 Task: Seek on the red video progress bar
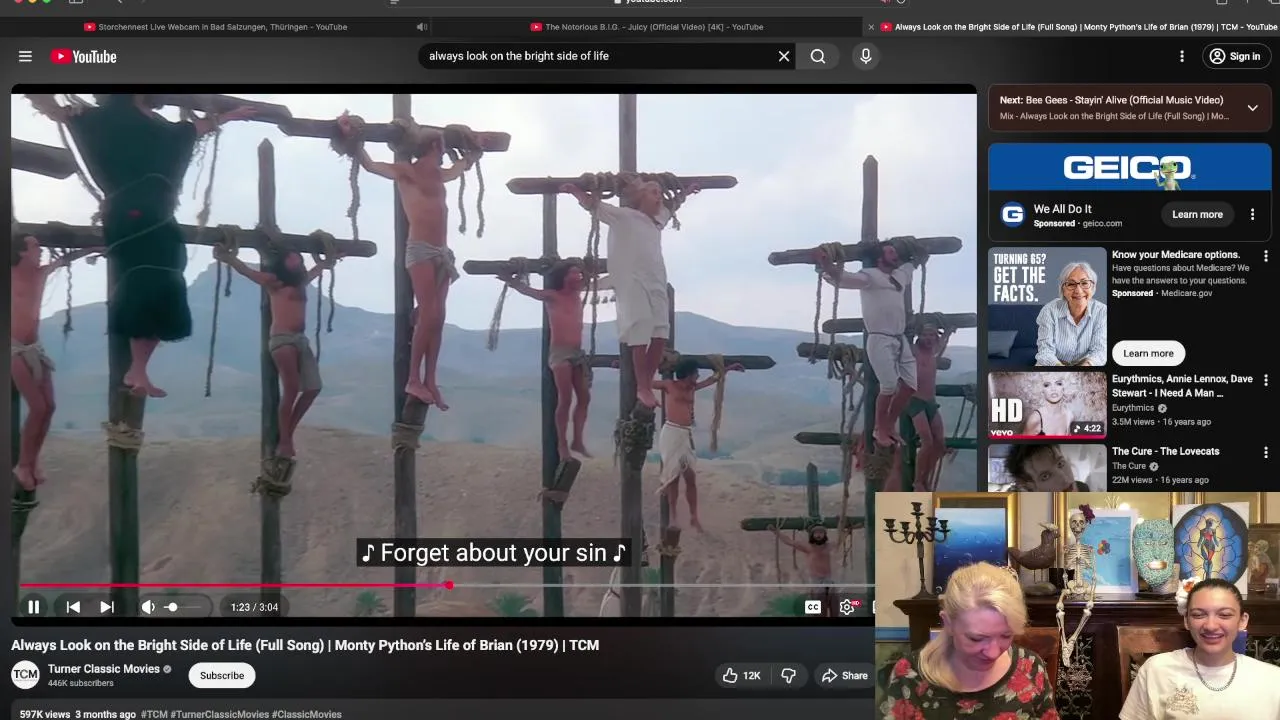tap(448, 586)
